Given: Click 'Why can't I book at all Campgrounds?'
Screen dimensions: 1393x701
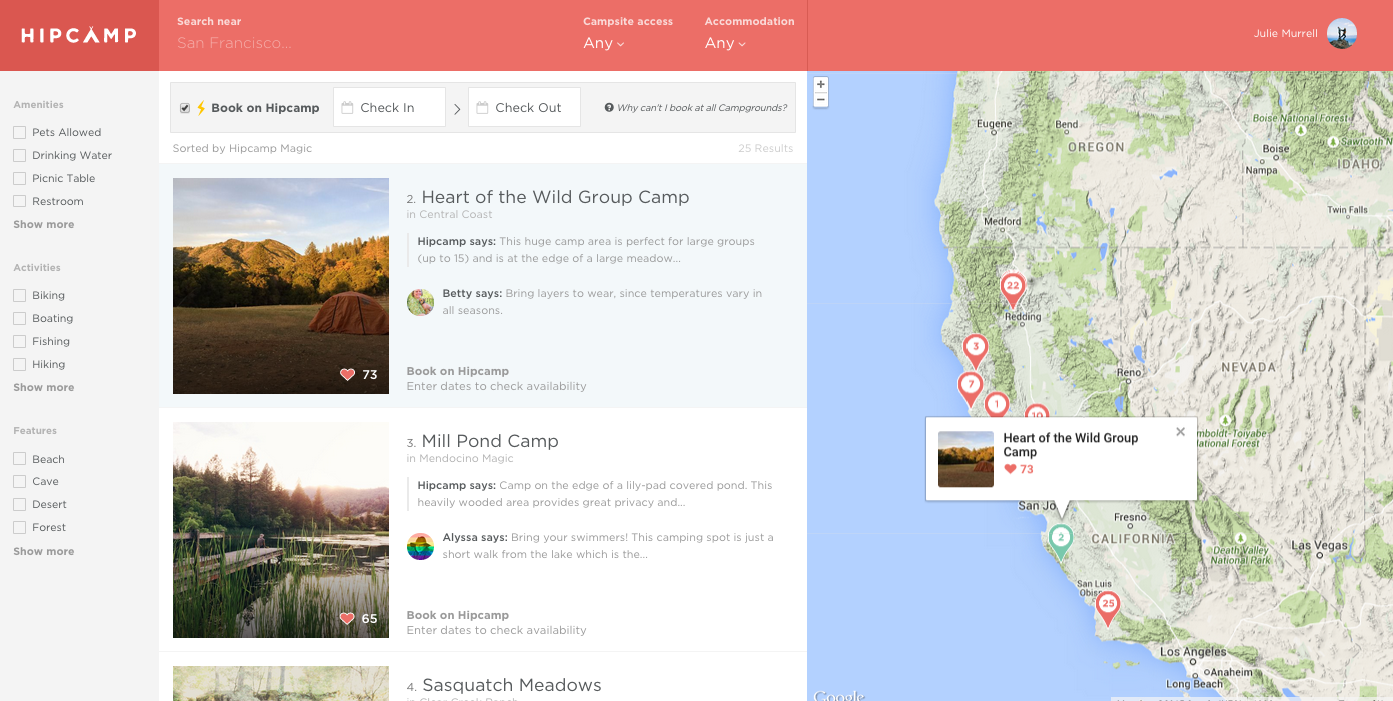Looking at the screenshot, I should (701, 108).
